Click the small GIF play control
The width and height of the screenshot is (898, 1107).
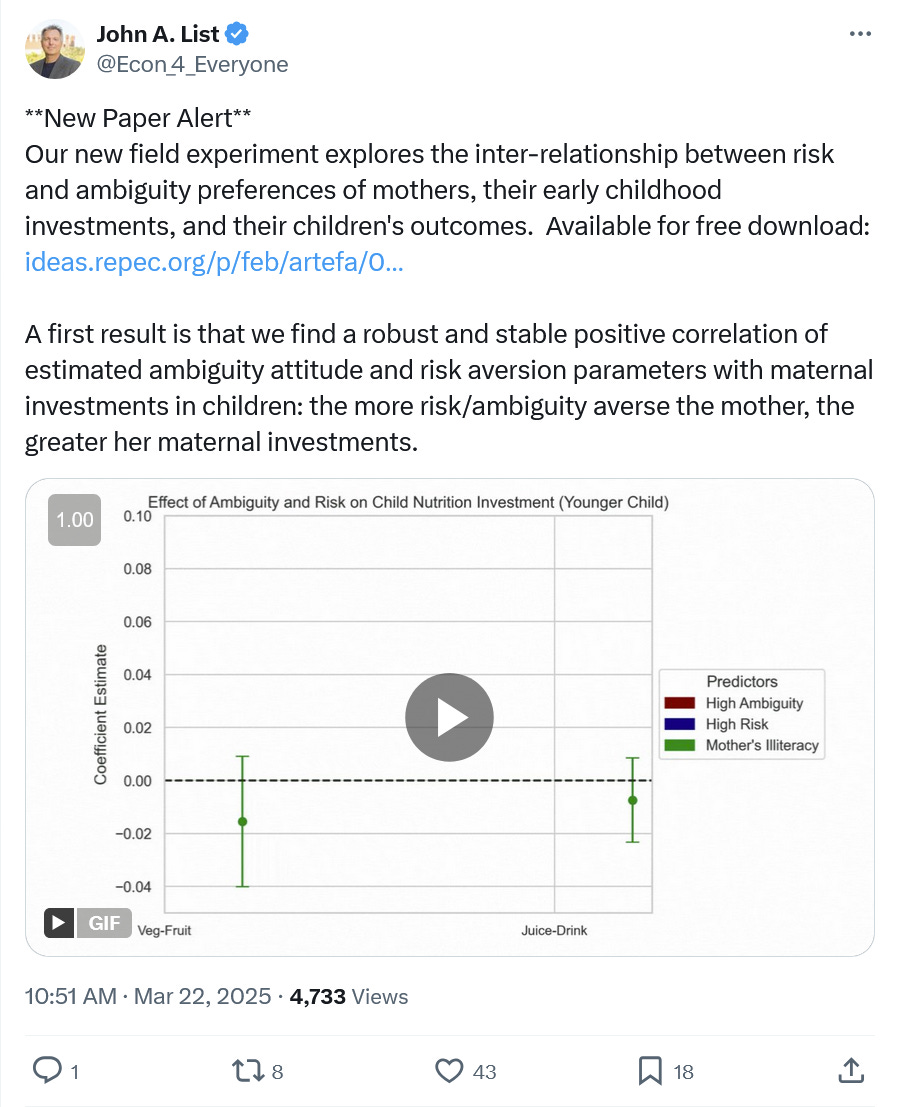click(59, 923)
